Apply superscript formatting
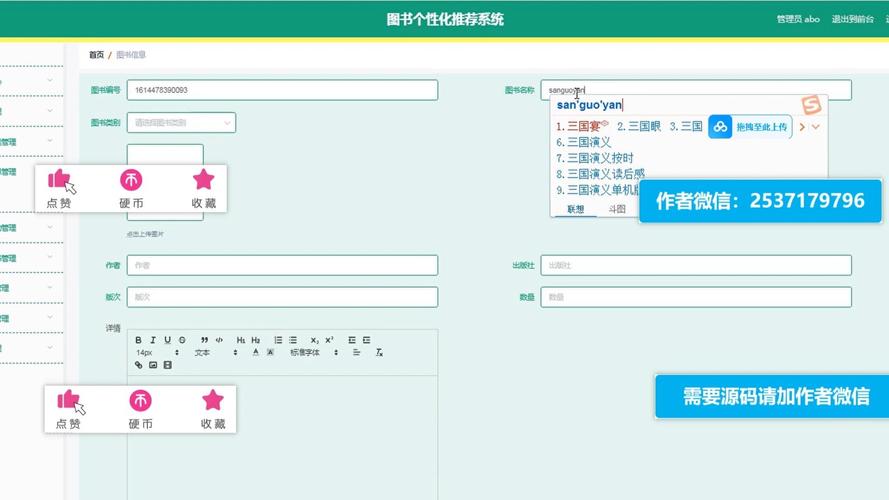This screenshot has width=889, height=500. point(329,340)
